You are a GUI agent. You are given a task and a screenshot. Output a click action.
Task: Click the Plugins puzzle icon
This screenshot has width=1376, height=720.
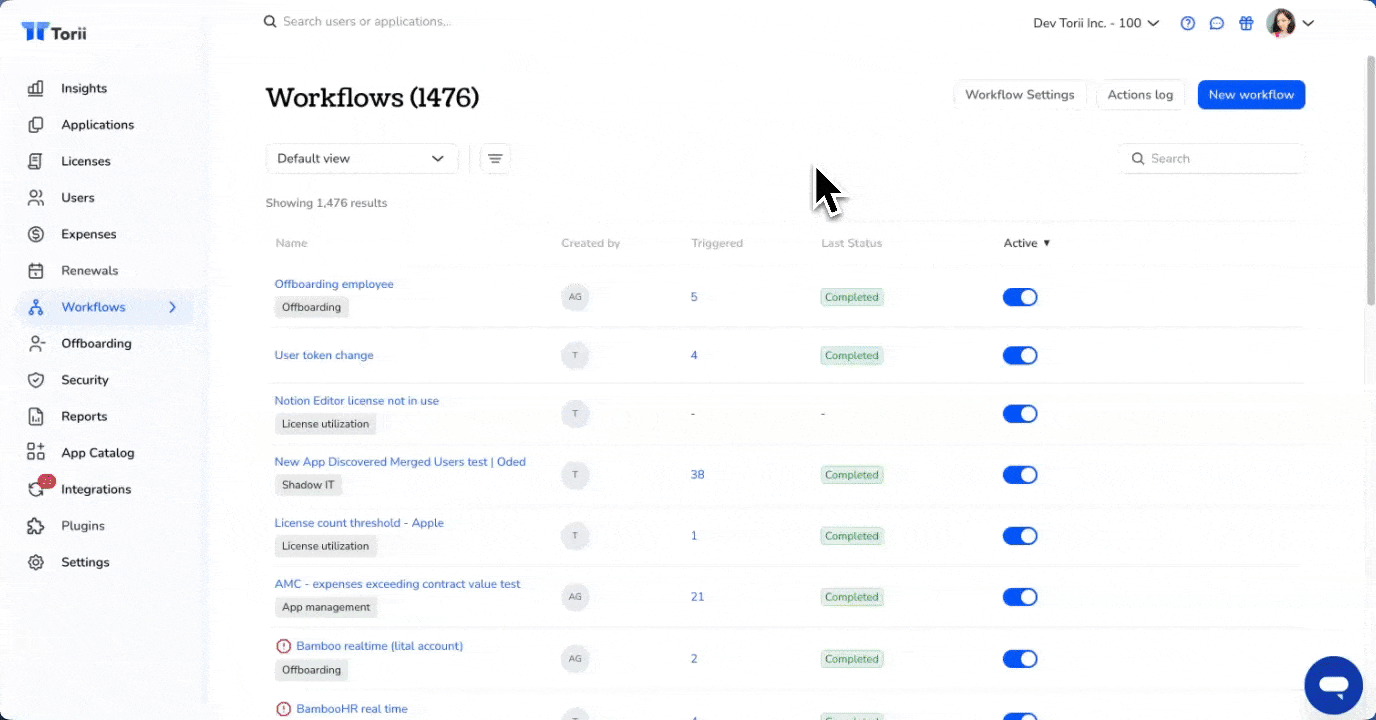click(36, 526)
